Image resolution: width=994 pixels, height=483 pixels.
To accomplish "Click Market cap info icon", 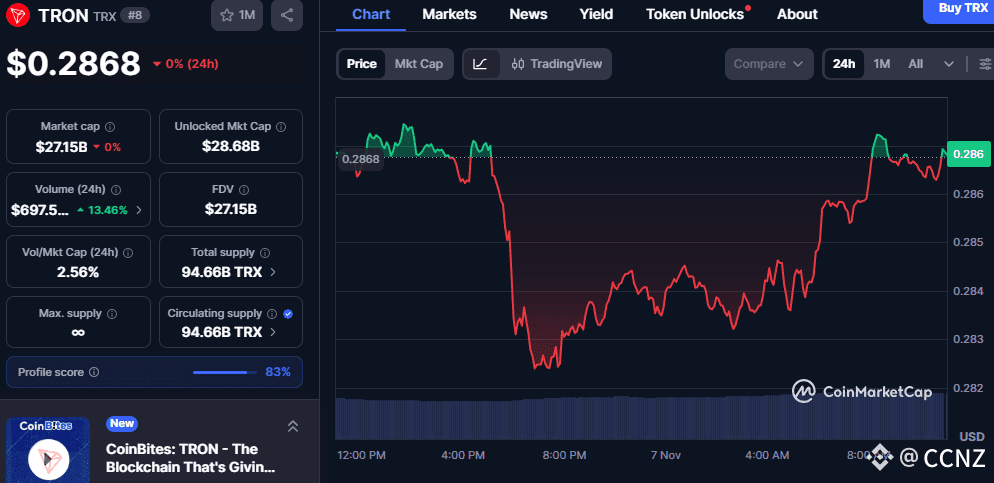I will (x=110, y=127).
